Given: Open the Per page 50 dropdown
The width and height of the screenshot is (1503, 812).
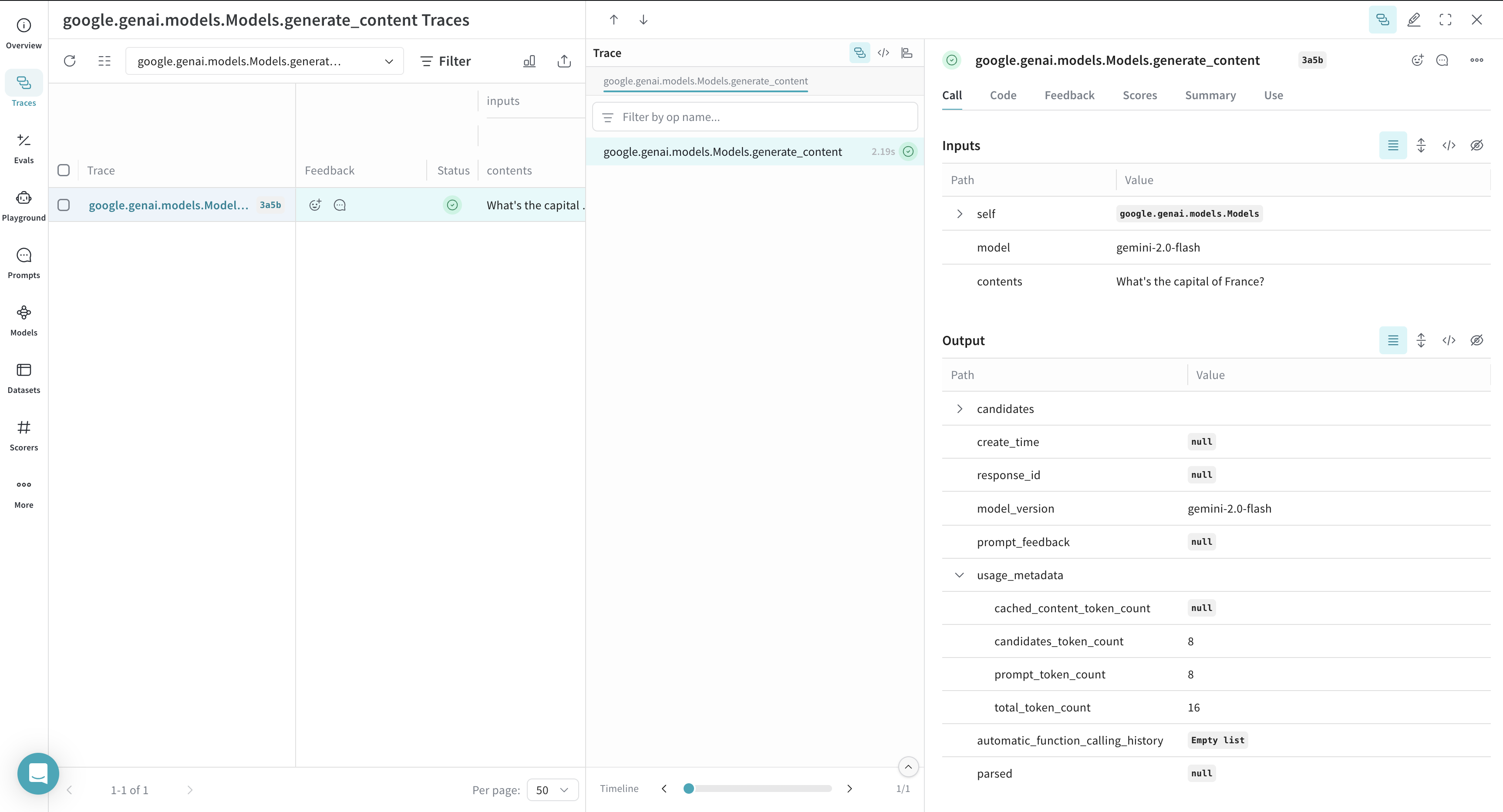Looking at the screenshot, I should [552, 790].
